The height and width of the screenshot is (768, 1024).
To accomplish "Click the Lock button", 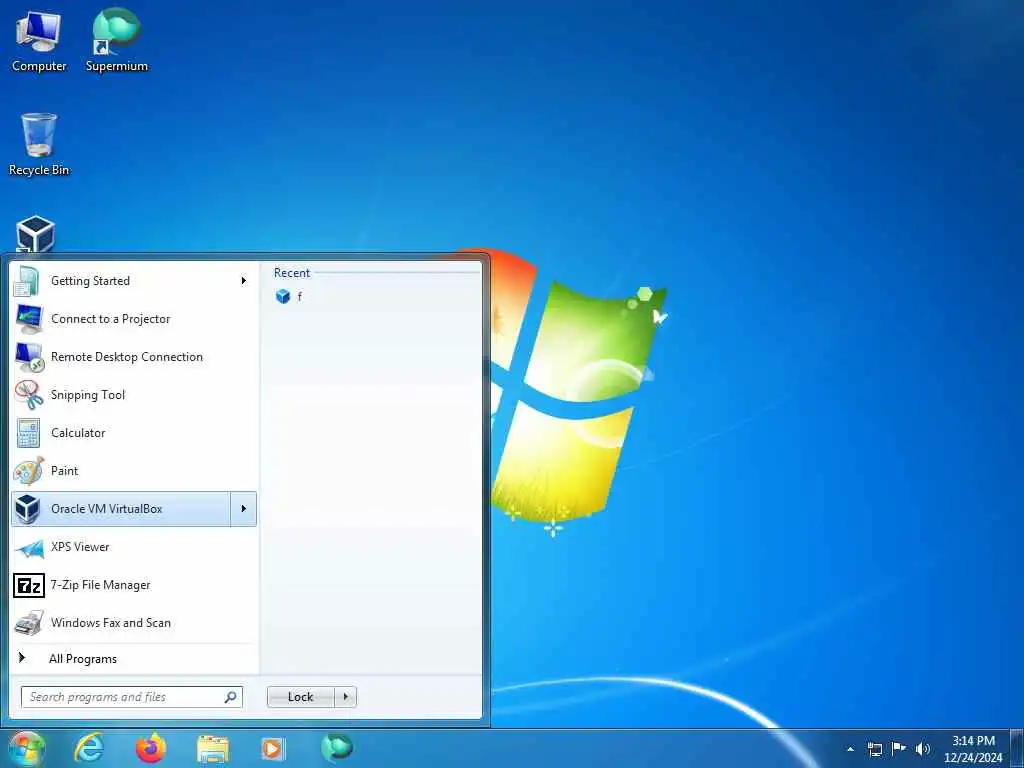I will point(300,697).
